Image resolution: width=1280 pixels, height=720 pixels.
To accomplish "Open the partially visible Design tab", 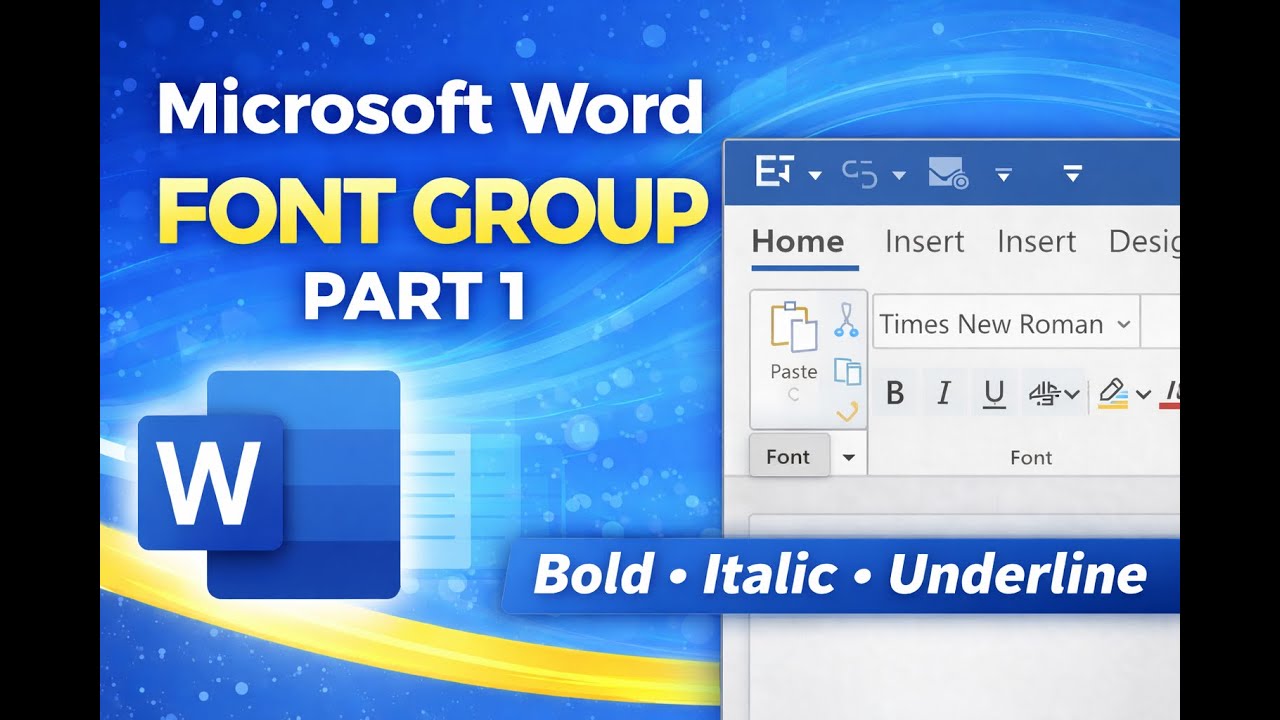I will point(1144,241).
